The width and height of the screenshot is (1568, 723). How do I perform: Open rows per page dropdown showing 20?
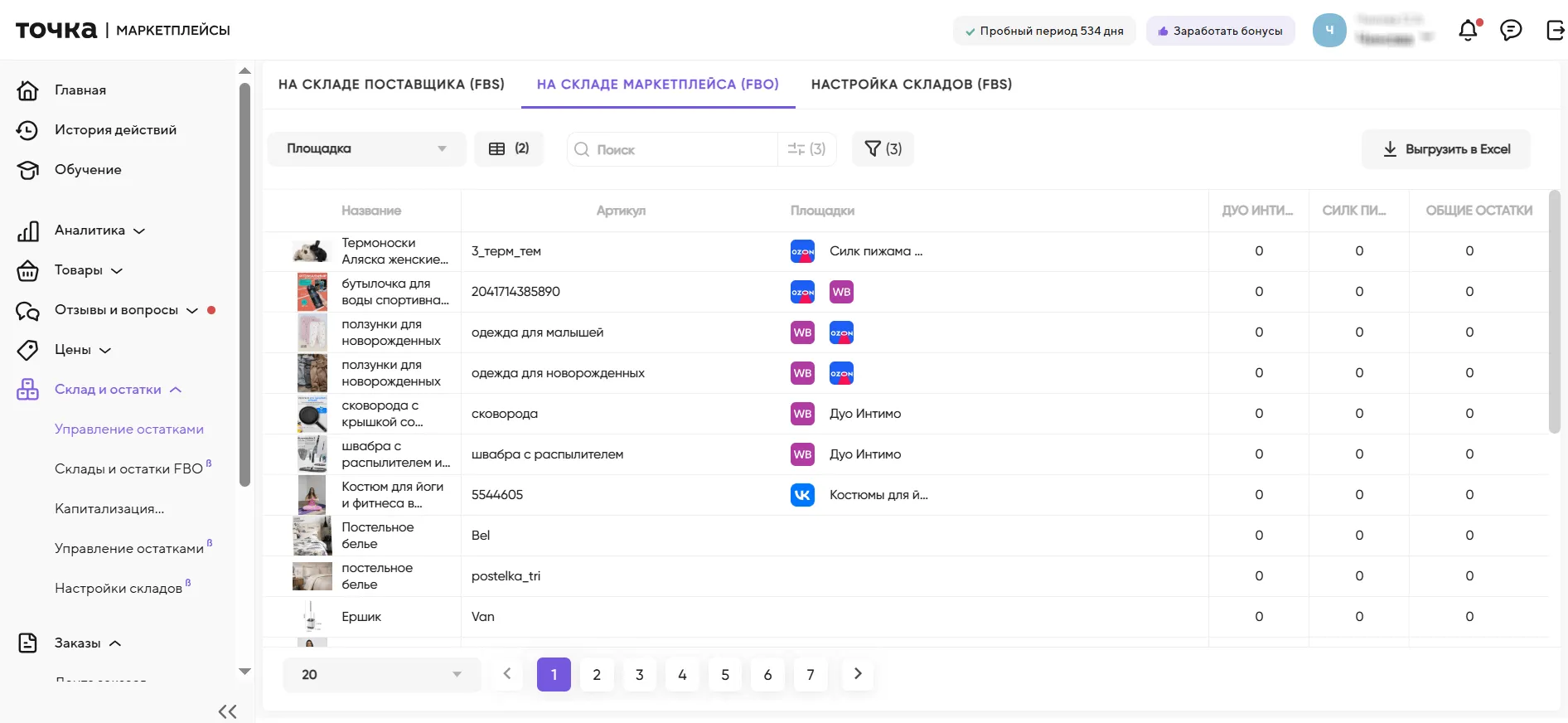(381, 675)
